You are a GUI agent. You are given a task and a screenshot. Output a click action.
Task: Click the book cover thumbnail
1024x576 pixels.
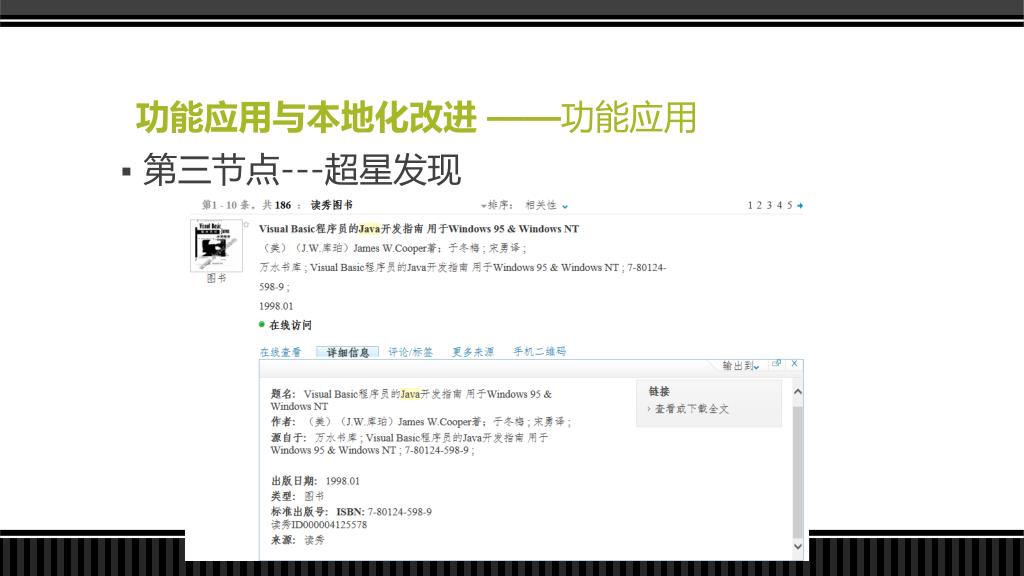216,246
